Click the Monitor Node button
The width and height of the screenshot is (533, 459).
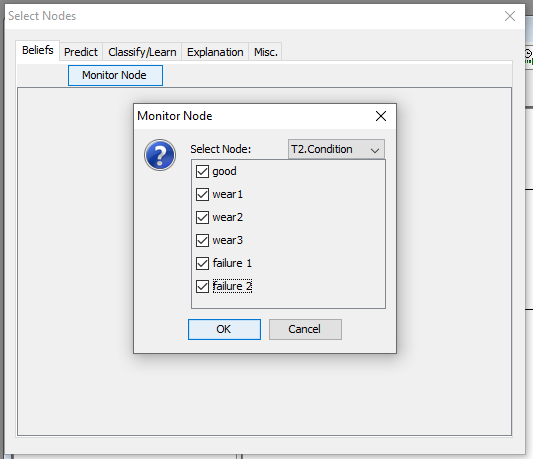[115, 75]
